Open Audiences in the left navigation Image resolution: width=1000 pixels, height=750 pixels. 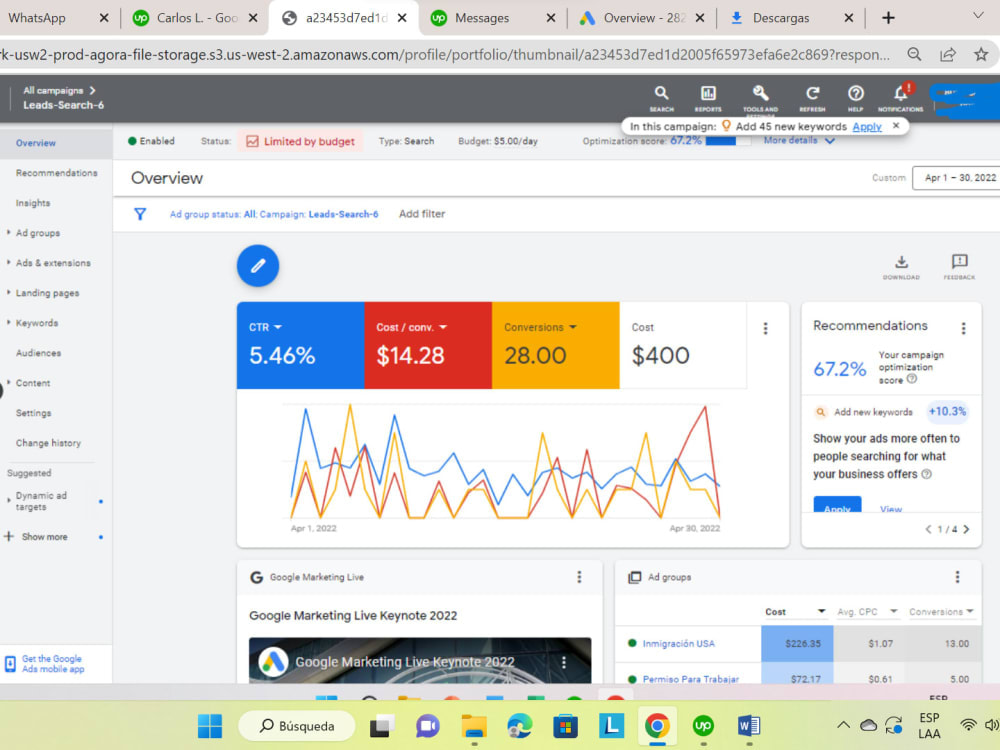click(x=38, y=353)
